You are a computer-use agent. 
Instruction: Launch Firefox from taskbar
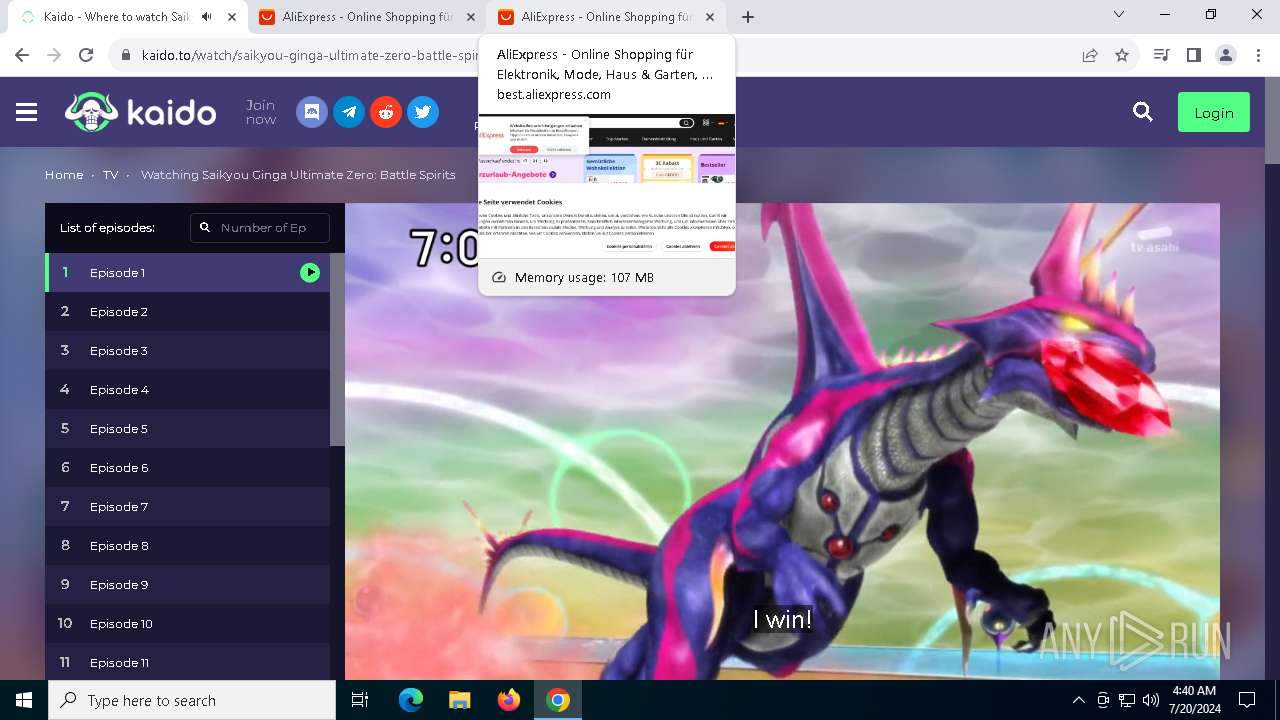coord(509,700)
